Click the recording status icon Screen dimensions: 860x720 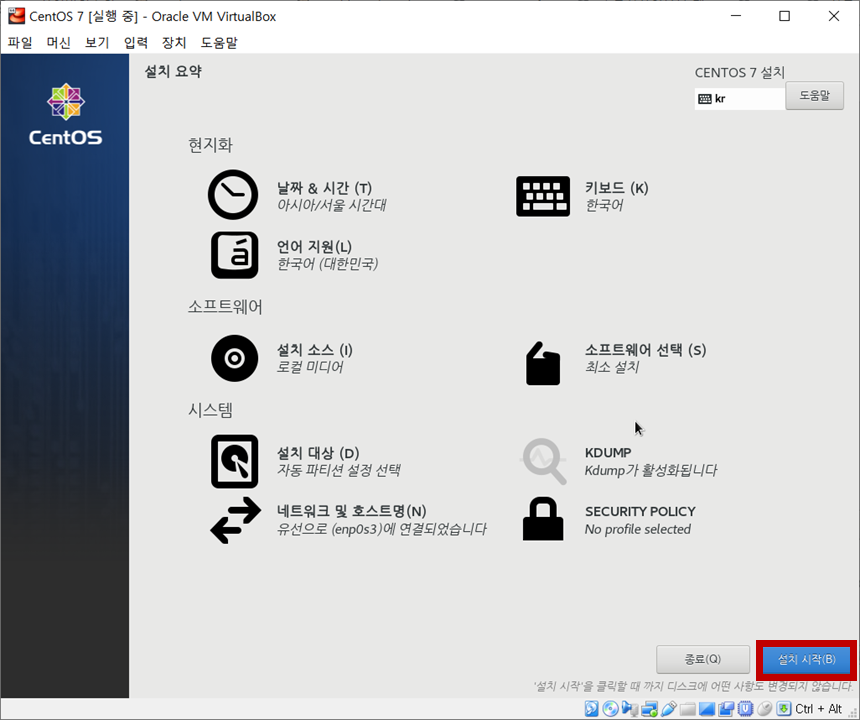(726, 709)
